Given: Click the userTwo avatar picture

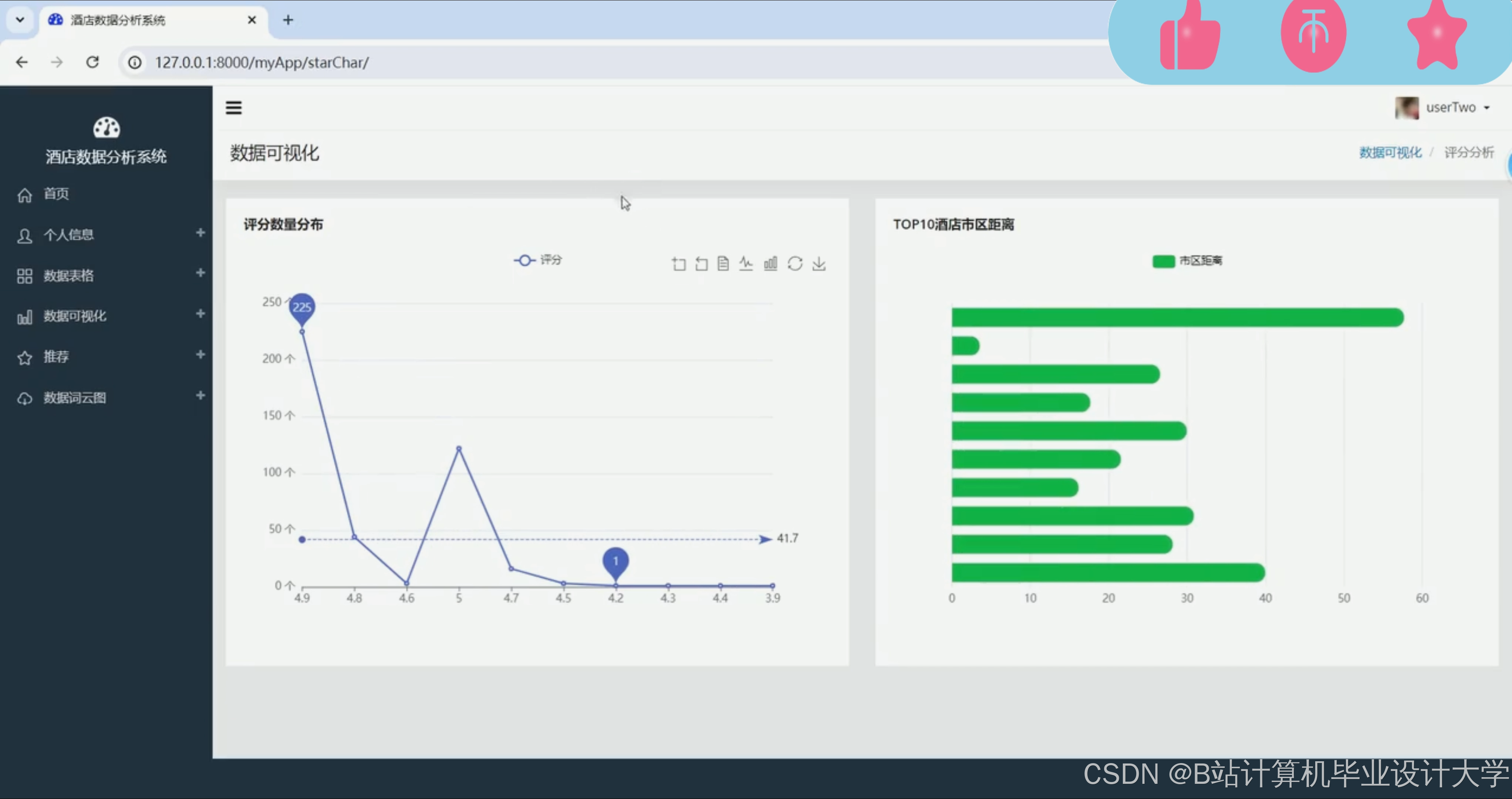Looking at the screenshot, I should point(1407,108).
